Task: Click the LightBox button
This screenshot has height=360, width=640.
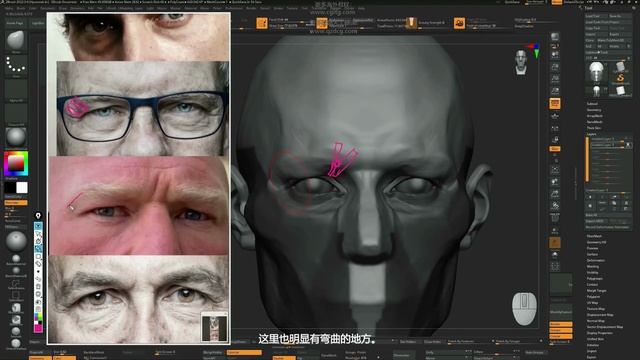Action: coord(38,23)
